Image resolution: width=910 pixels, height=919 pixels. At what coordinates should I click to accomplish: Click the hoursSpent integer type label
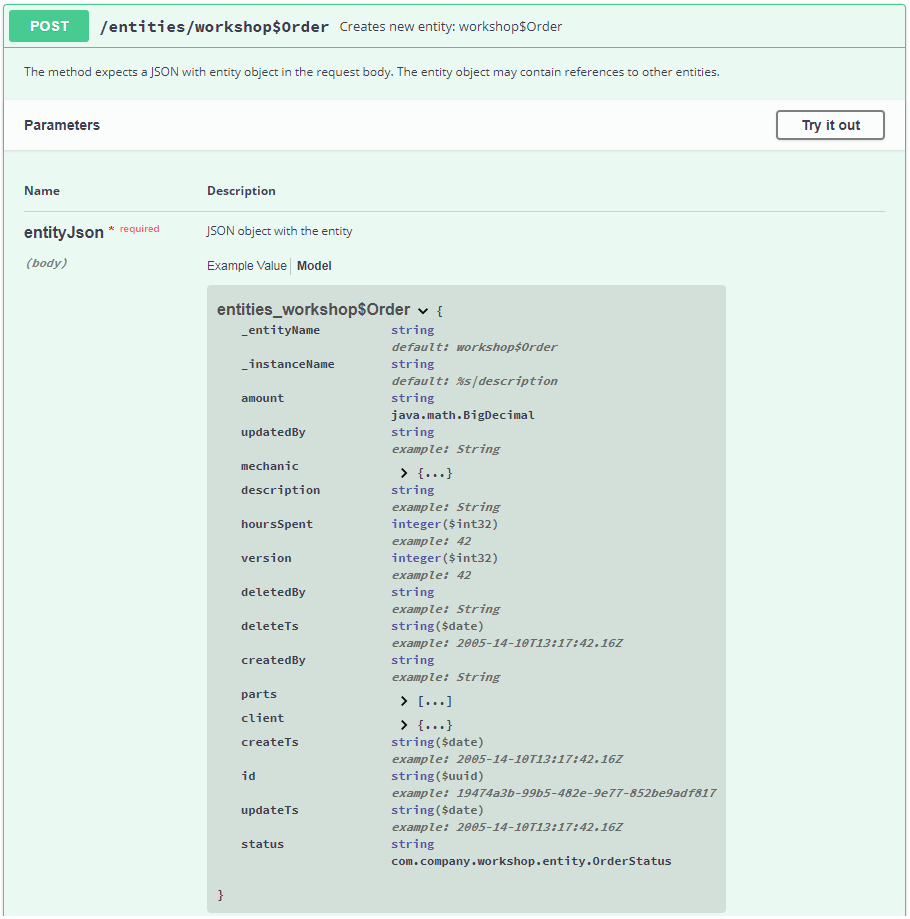444,523
